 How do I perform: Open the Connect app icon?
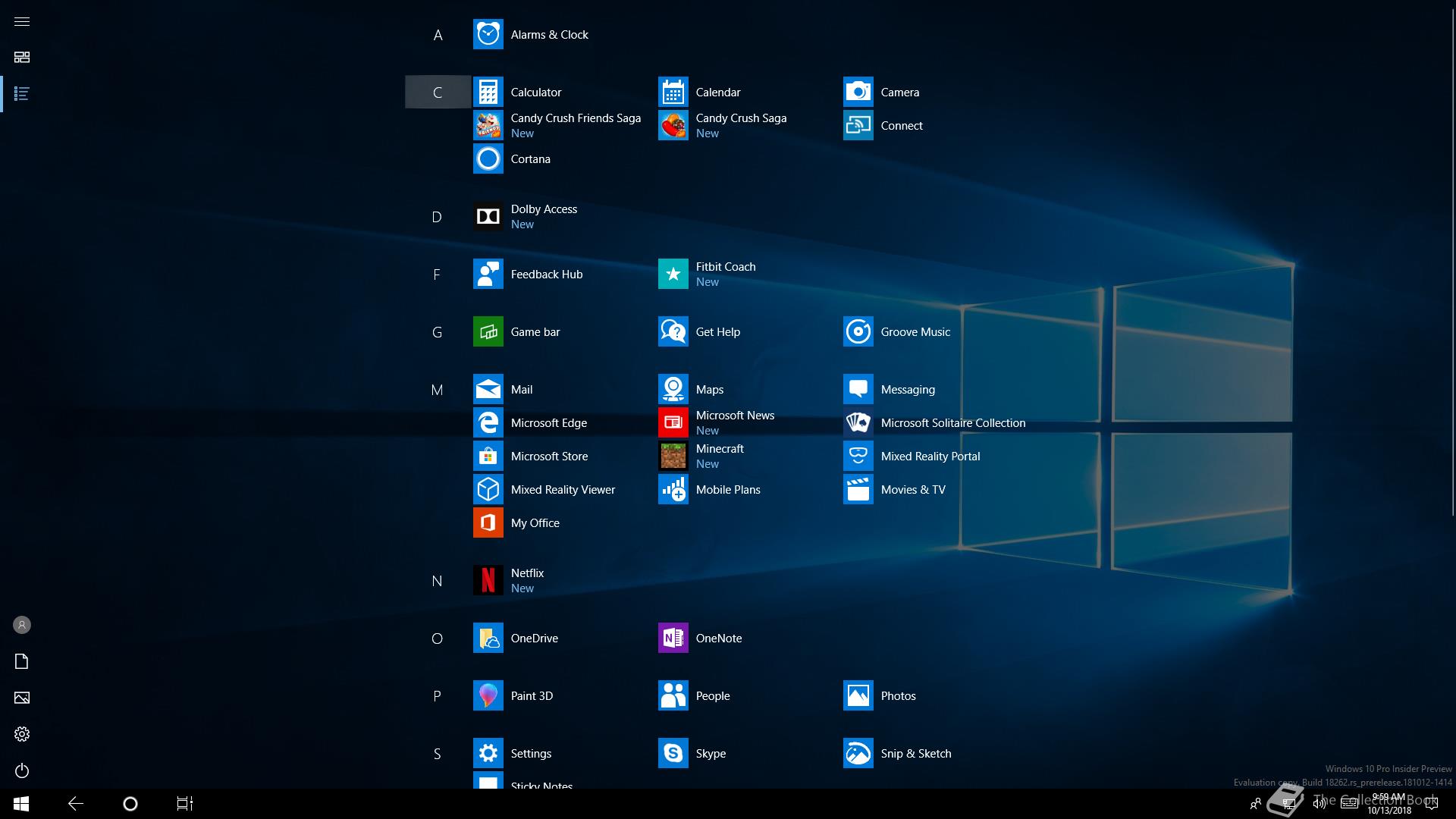(858, 126)
